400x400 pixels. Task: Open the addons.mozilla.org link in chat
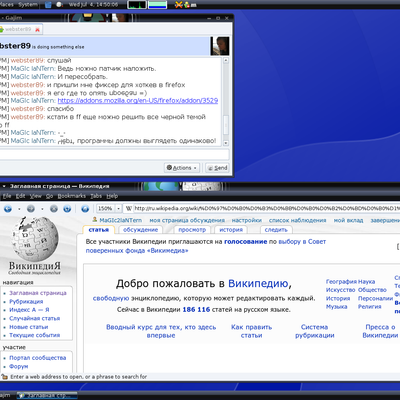pyautogui.click(x=138, y=101)
